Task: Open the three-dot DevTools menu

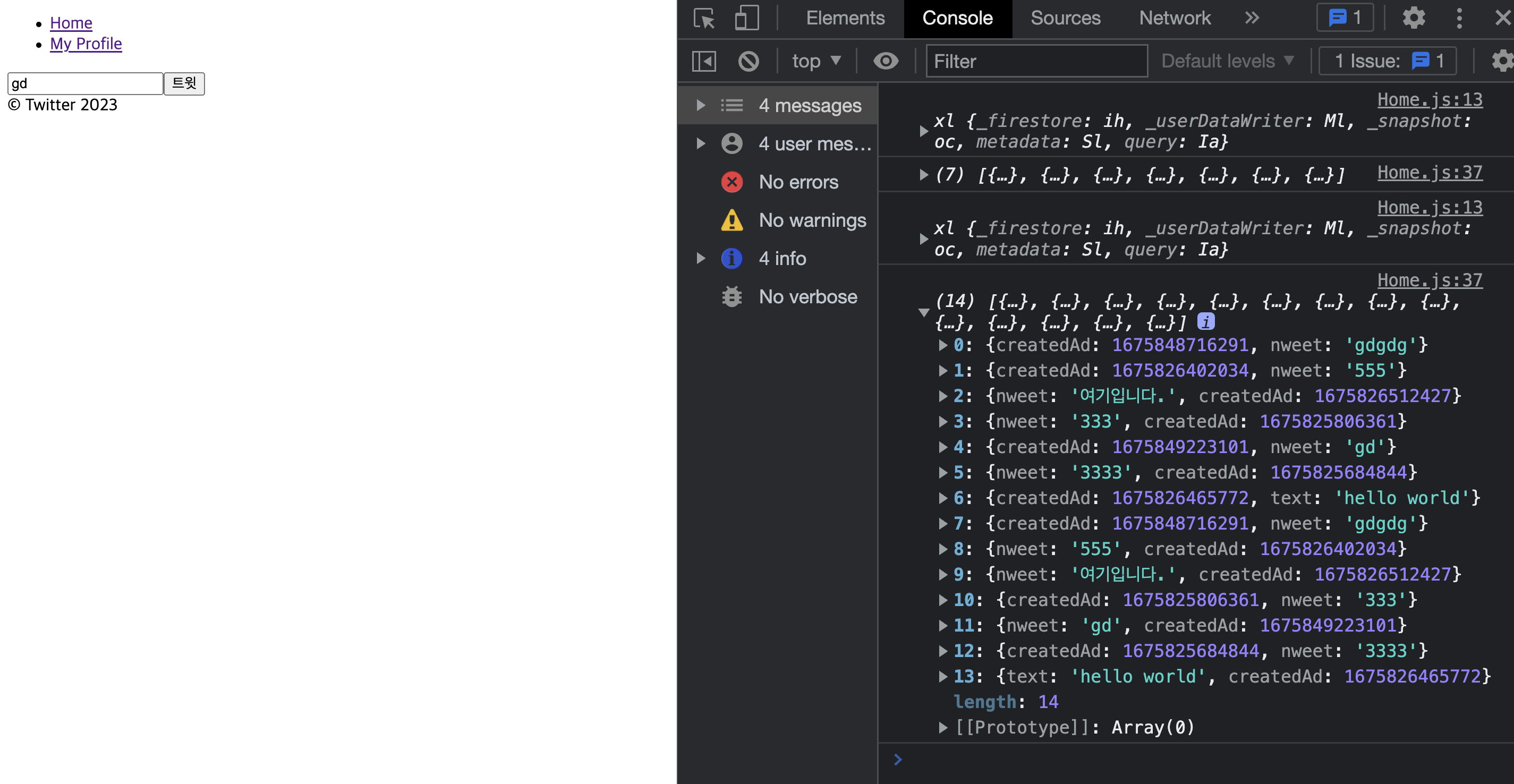Action: pos(1459,18)
